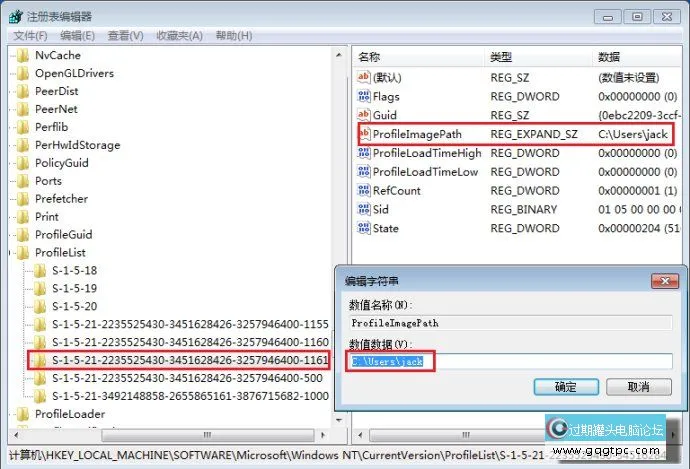The width and height of the screenshot is (690, 469).
Task: Click the Ports folder icon
Action: 23,181
